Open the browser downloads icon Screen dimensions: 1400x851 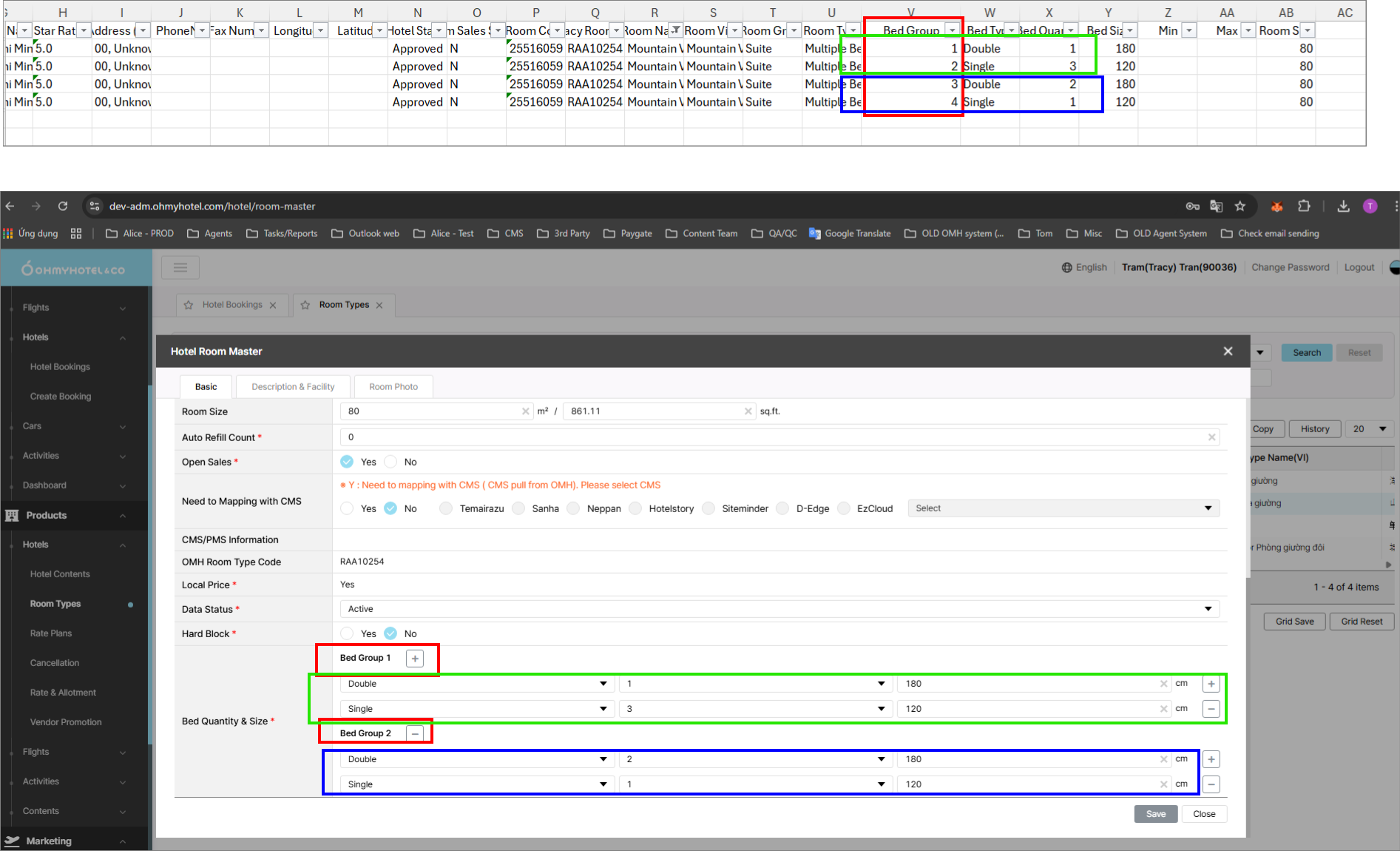click(1343, 206)
